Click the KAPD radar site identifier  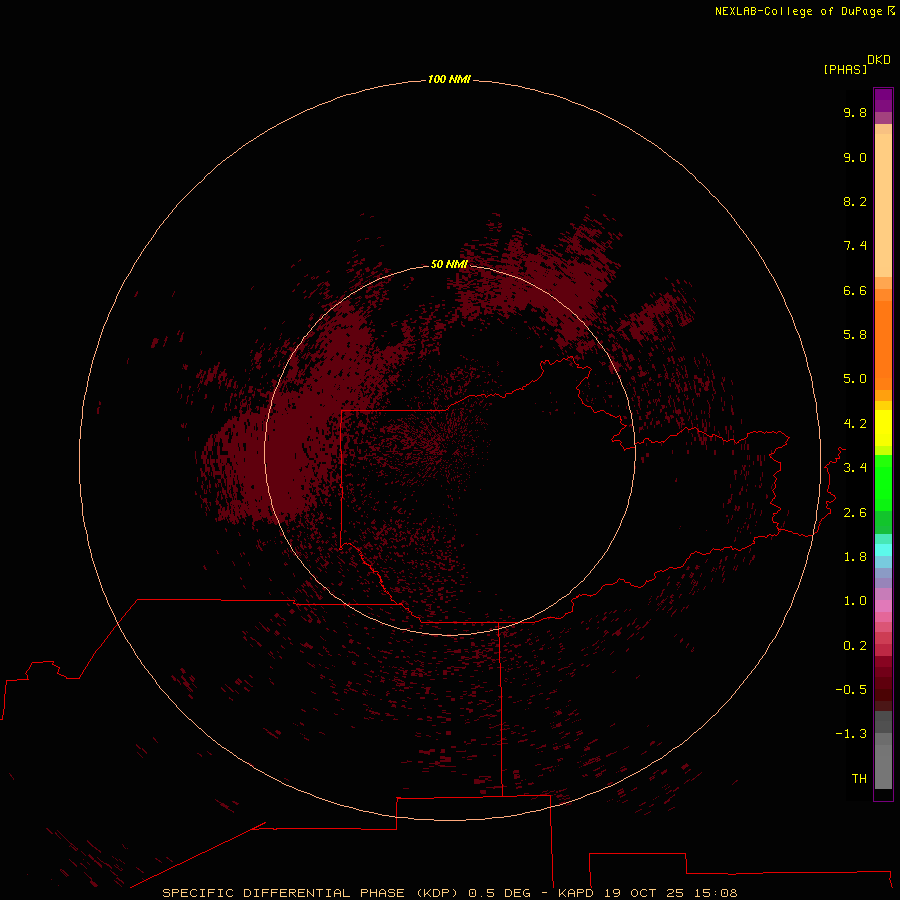[576, 893]
